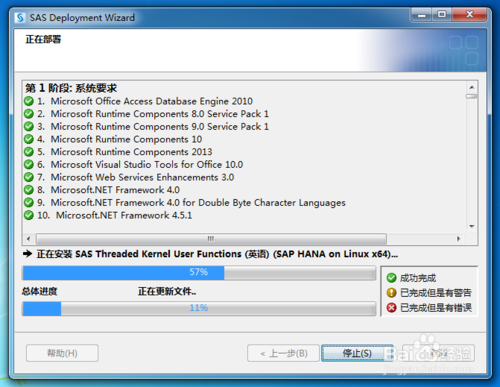Select 'Microsoft Office Access Database Engine 2010' row
Viewport: 500px width, 387px height.
coord(145,101)
